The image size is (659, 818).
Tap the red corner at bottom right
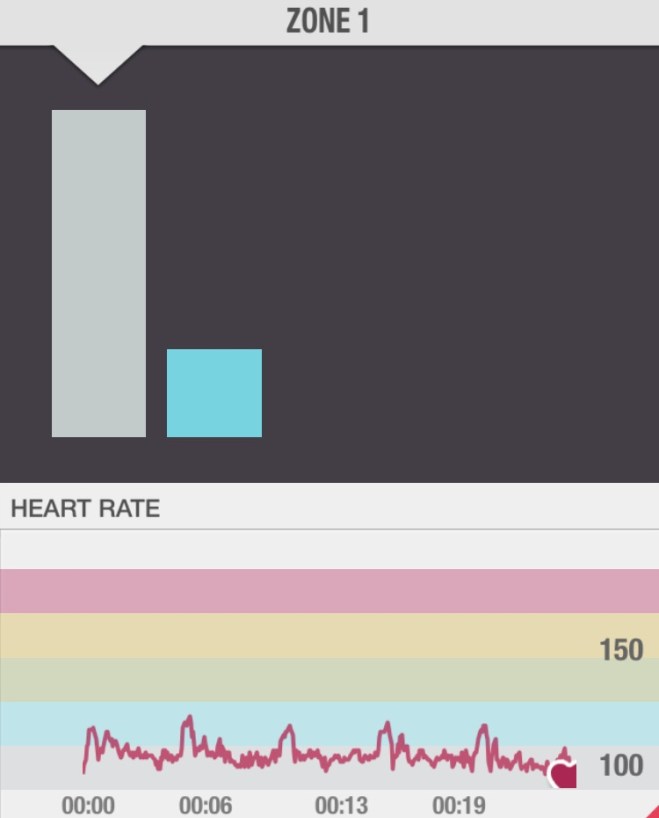tap(651, 812)
